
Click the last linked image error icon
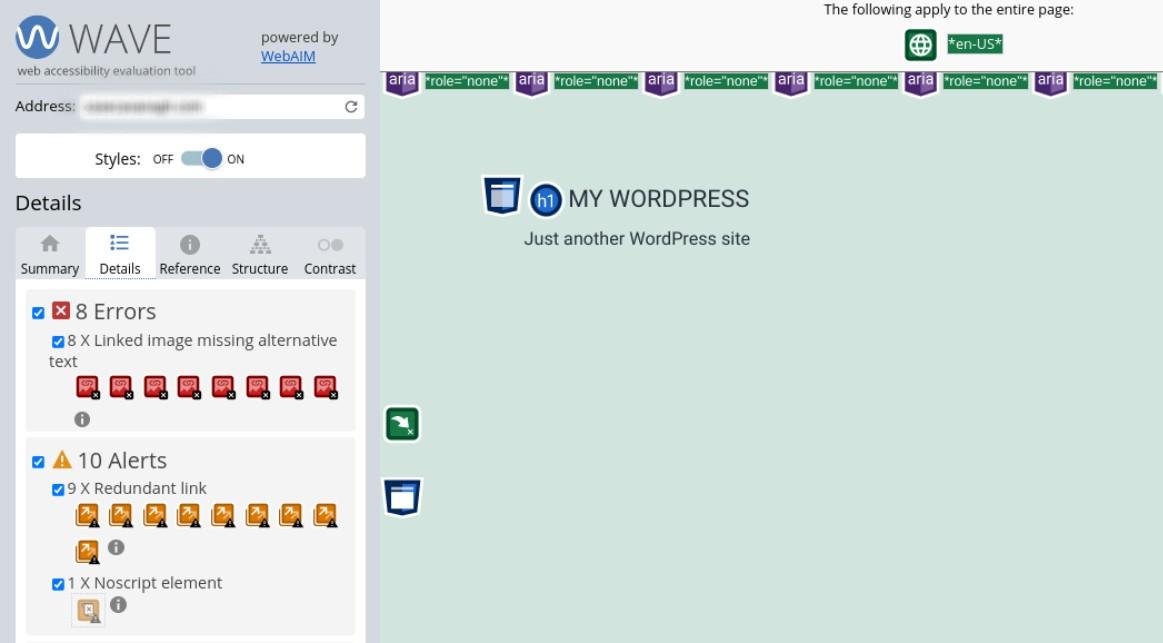click(x=326, y=387)
